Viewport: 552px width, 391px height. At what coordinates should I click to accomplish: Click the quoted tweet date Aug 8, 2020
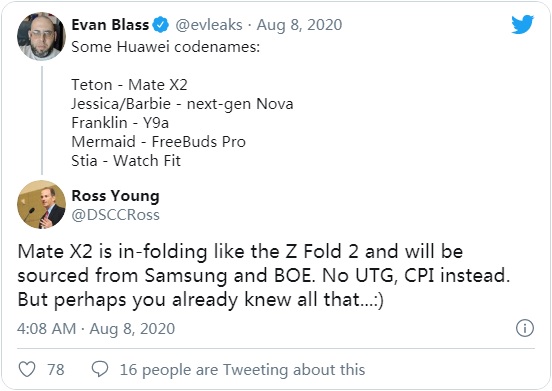[x=299, y=25]
